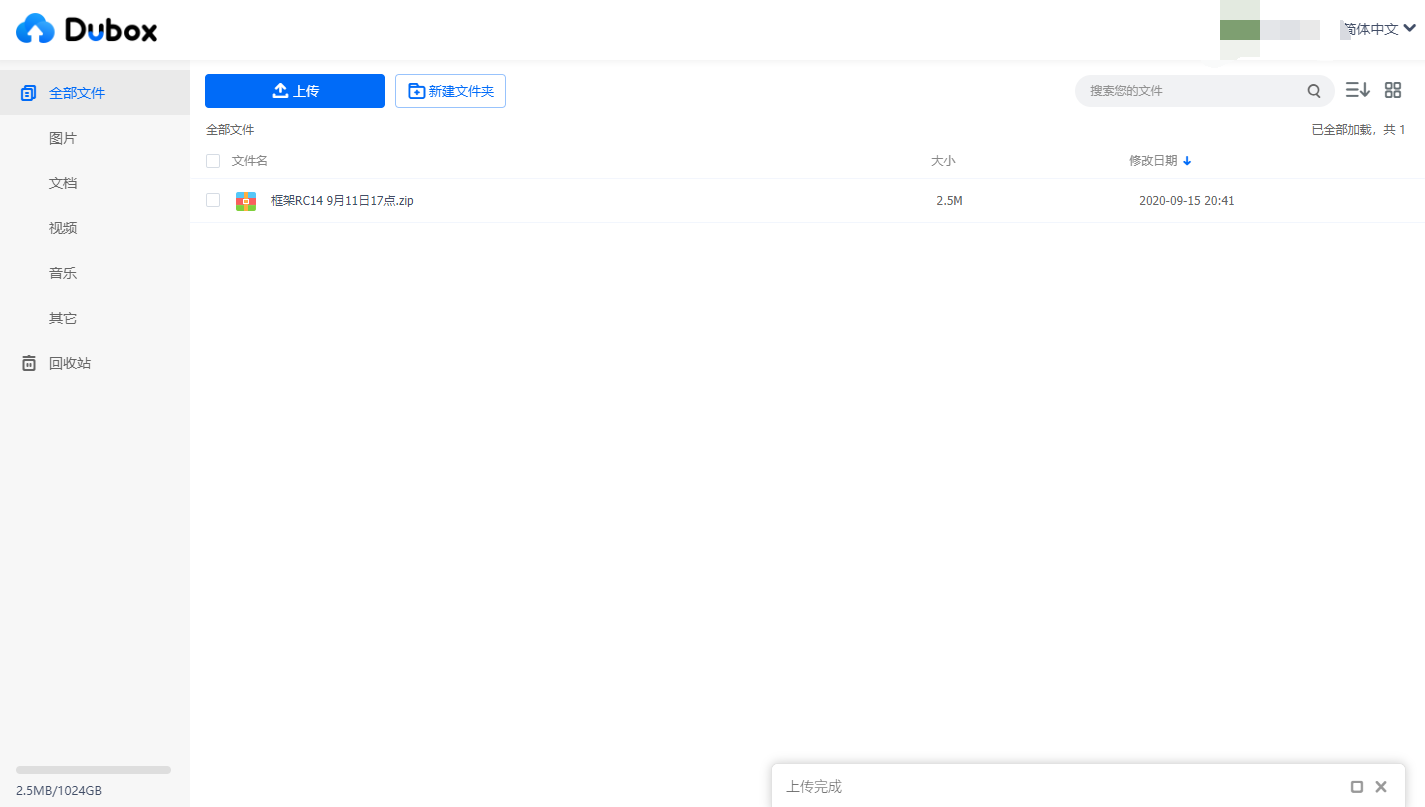
Task: Toggle the select-all checkbox beside 文件名
Action: (213, 161)
